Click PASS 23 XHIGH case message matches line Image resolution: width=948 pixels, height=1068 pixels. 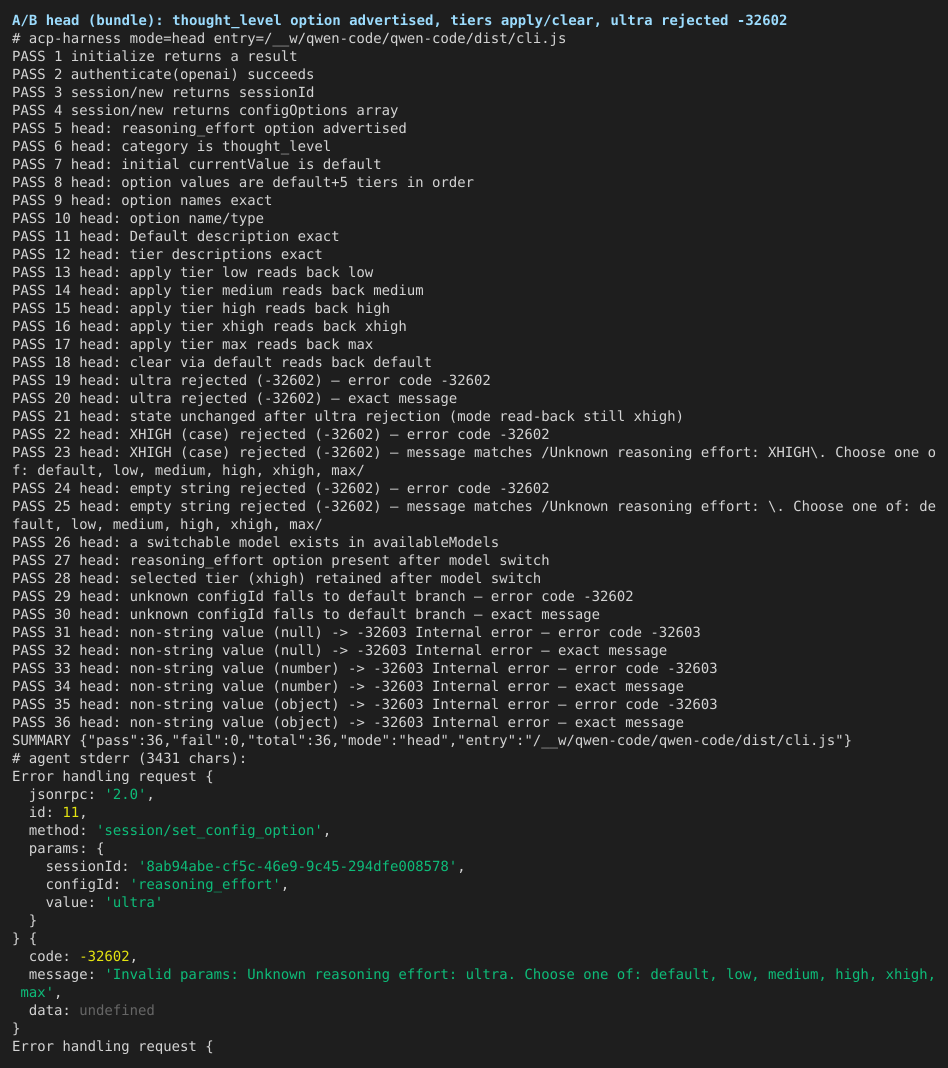point(474,461)
